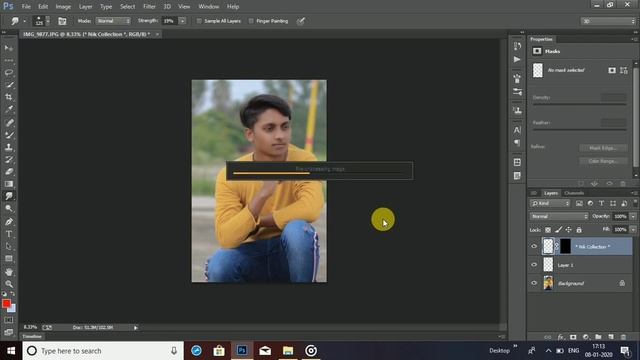Screen dimensions: 640x360
Task: Hide Layer 1 visibility eye
Action: coord(534,265)
